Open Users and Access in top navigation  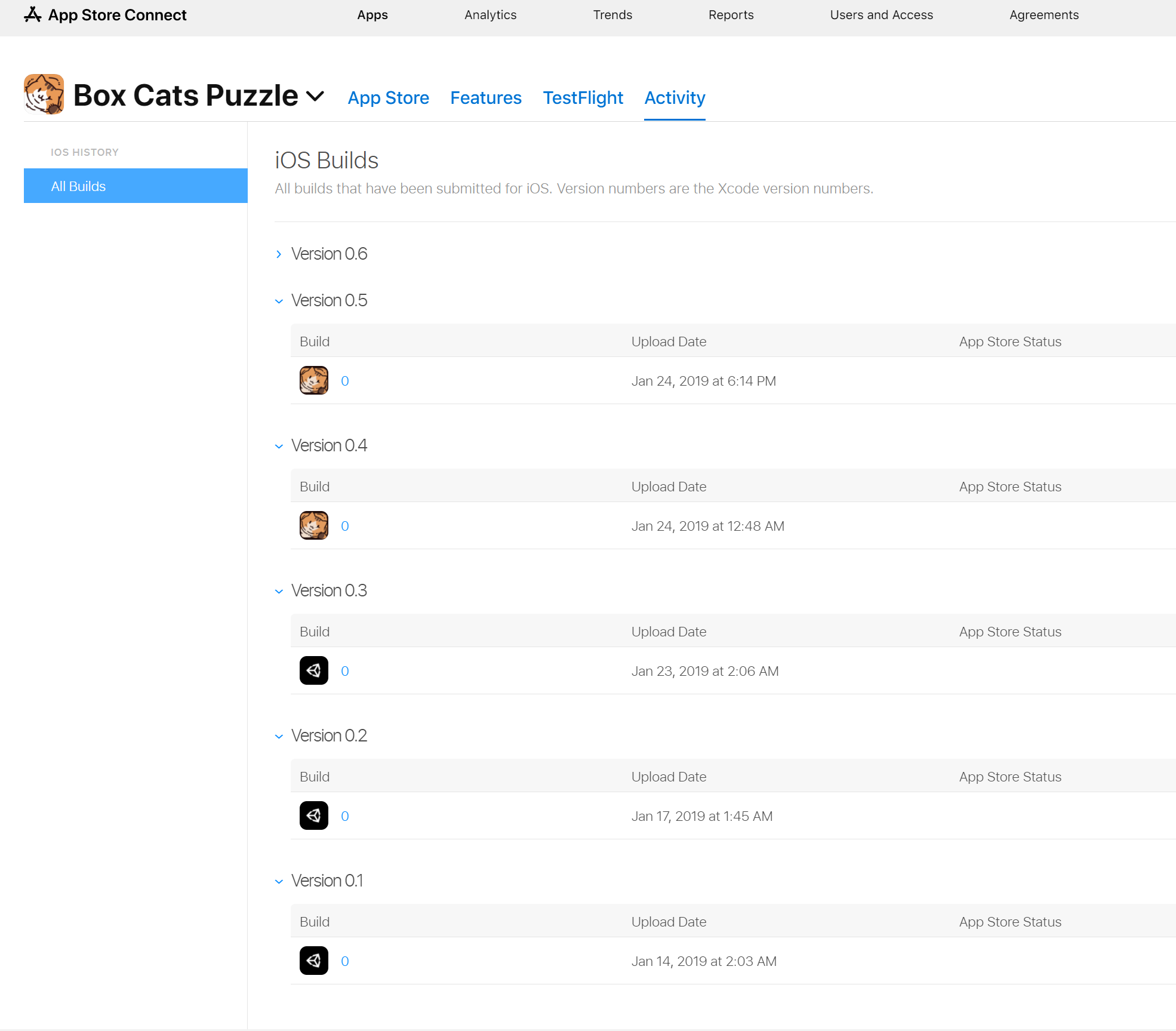click(x=882, y=15)
